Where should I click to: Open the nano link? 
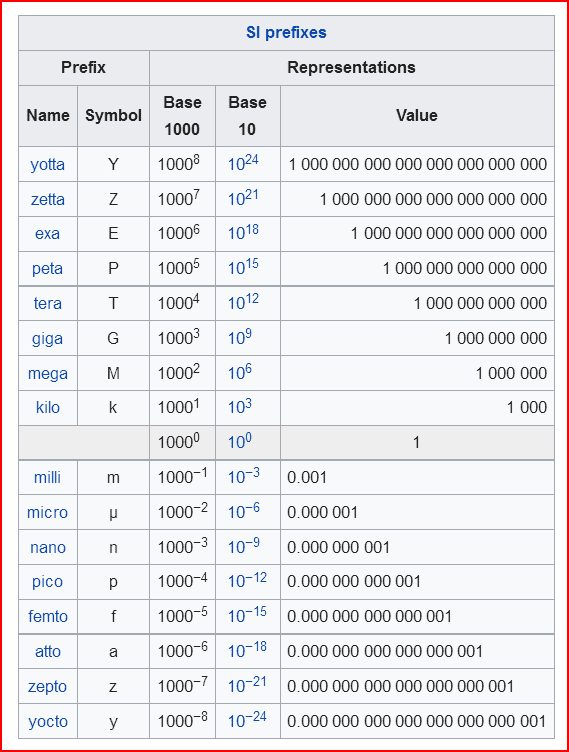47,547
